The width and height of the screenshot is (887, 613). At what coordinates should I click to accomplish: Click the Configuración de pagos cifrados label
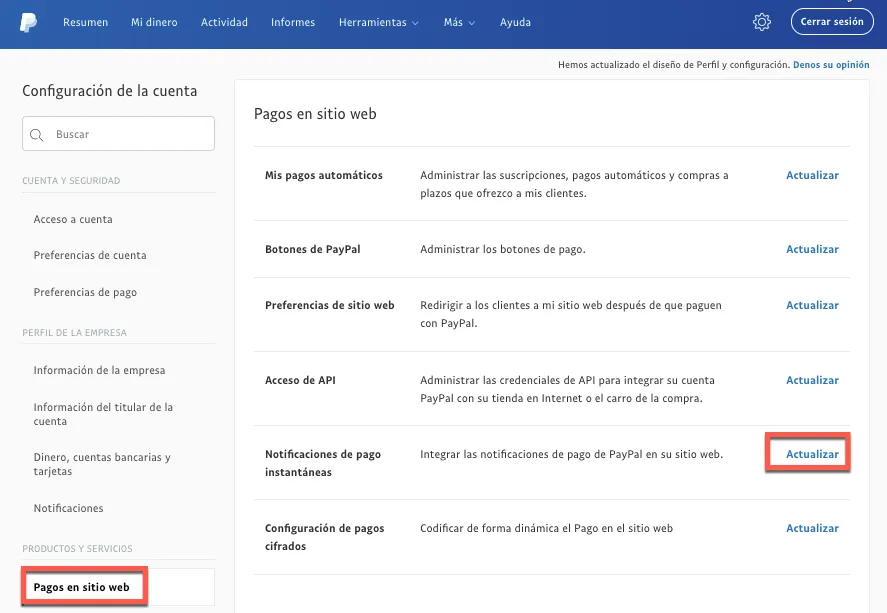coord(325,537)
